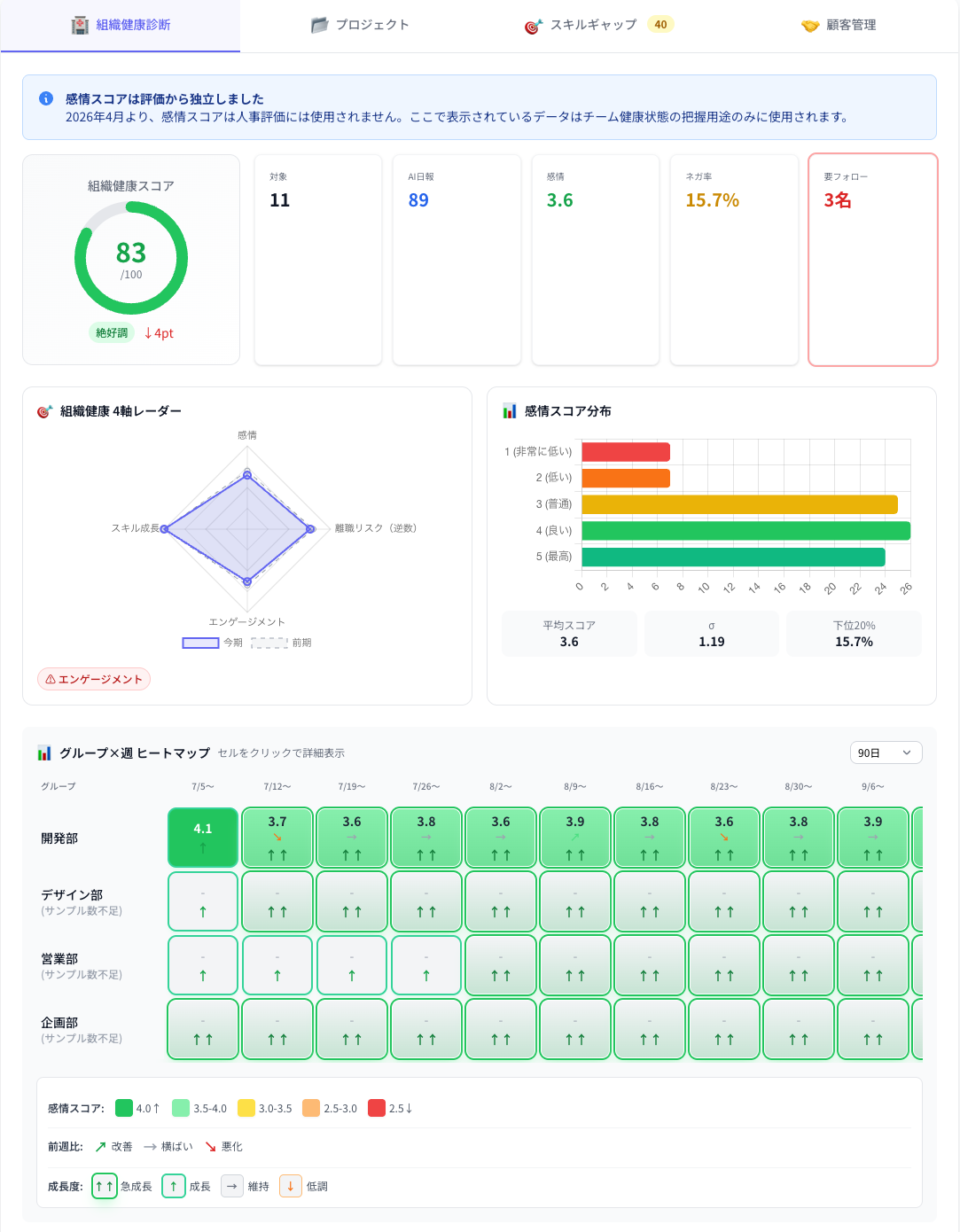Open the 開発部 7/12 cell showing 3.7
This screenshot has width=960, height=1232.
[x=277, y=838]
